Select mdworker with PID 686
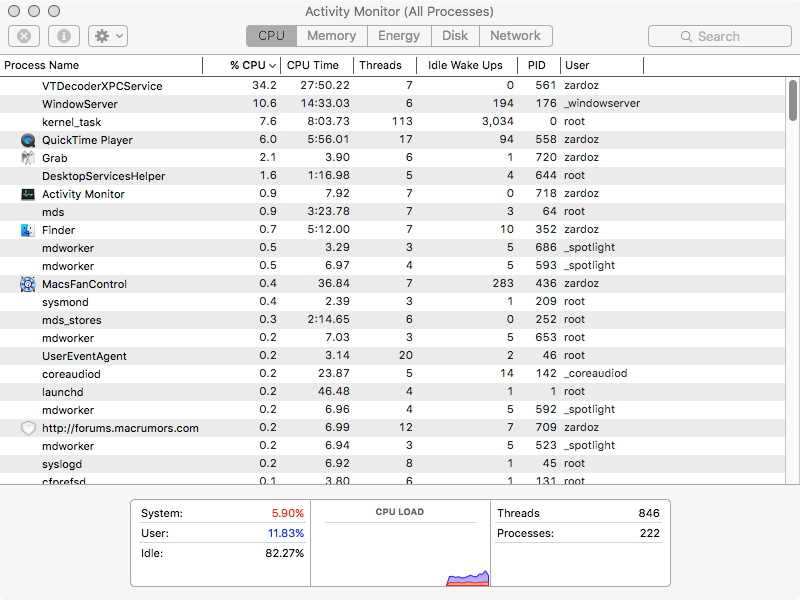 point(392,248)
